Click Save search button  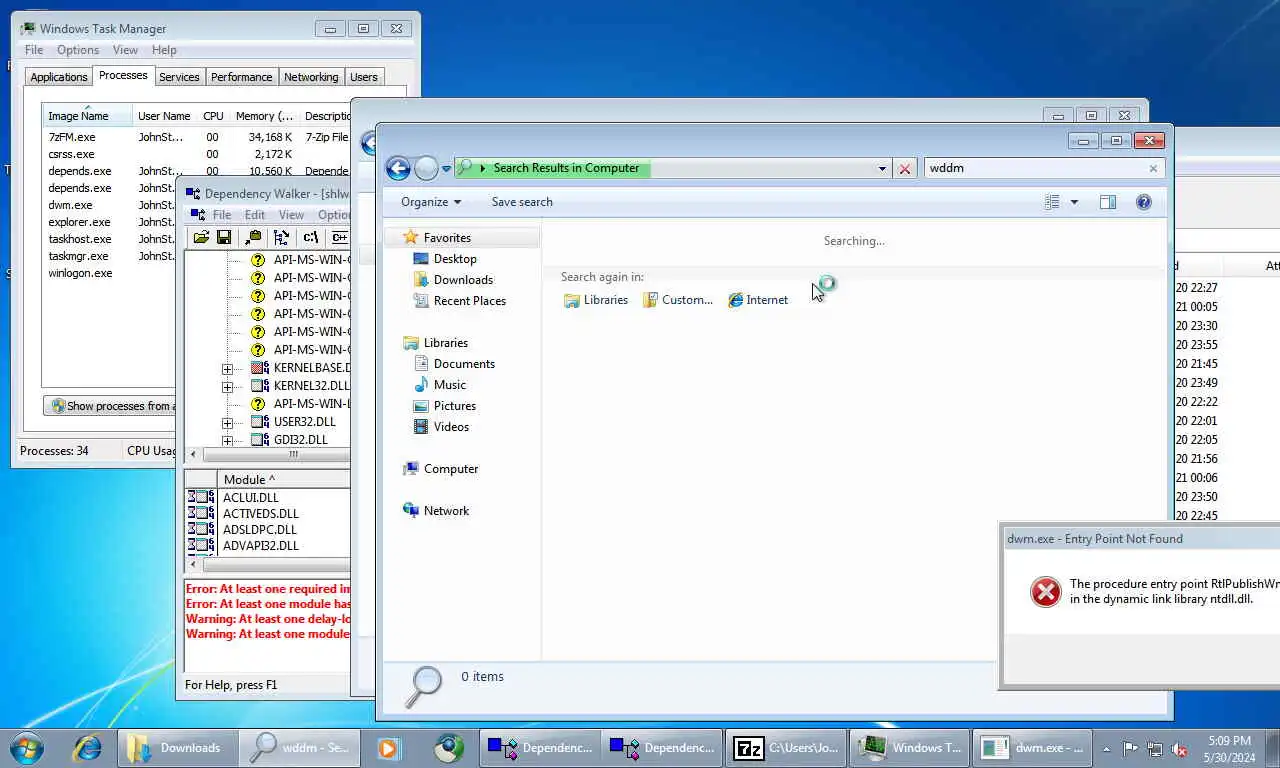pyautogui.click(x=522, y=202)
